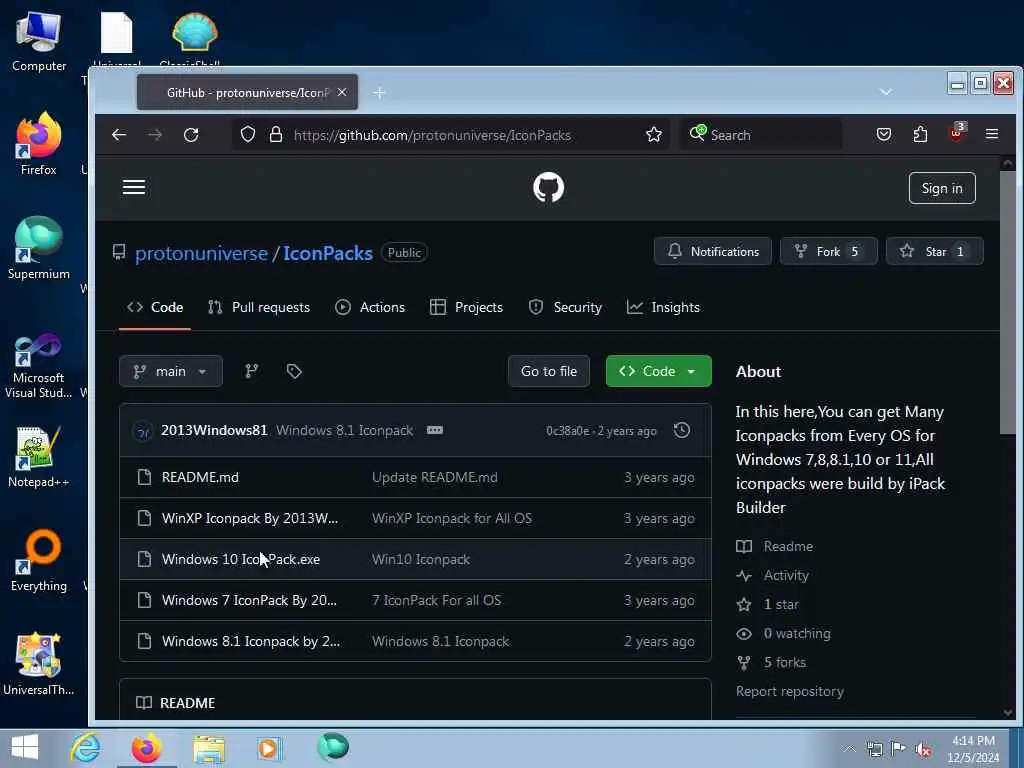Screen dimensions: 1024x768
Task: Click the 0c38a0e commit hash
Action: point(568,431)
